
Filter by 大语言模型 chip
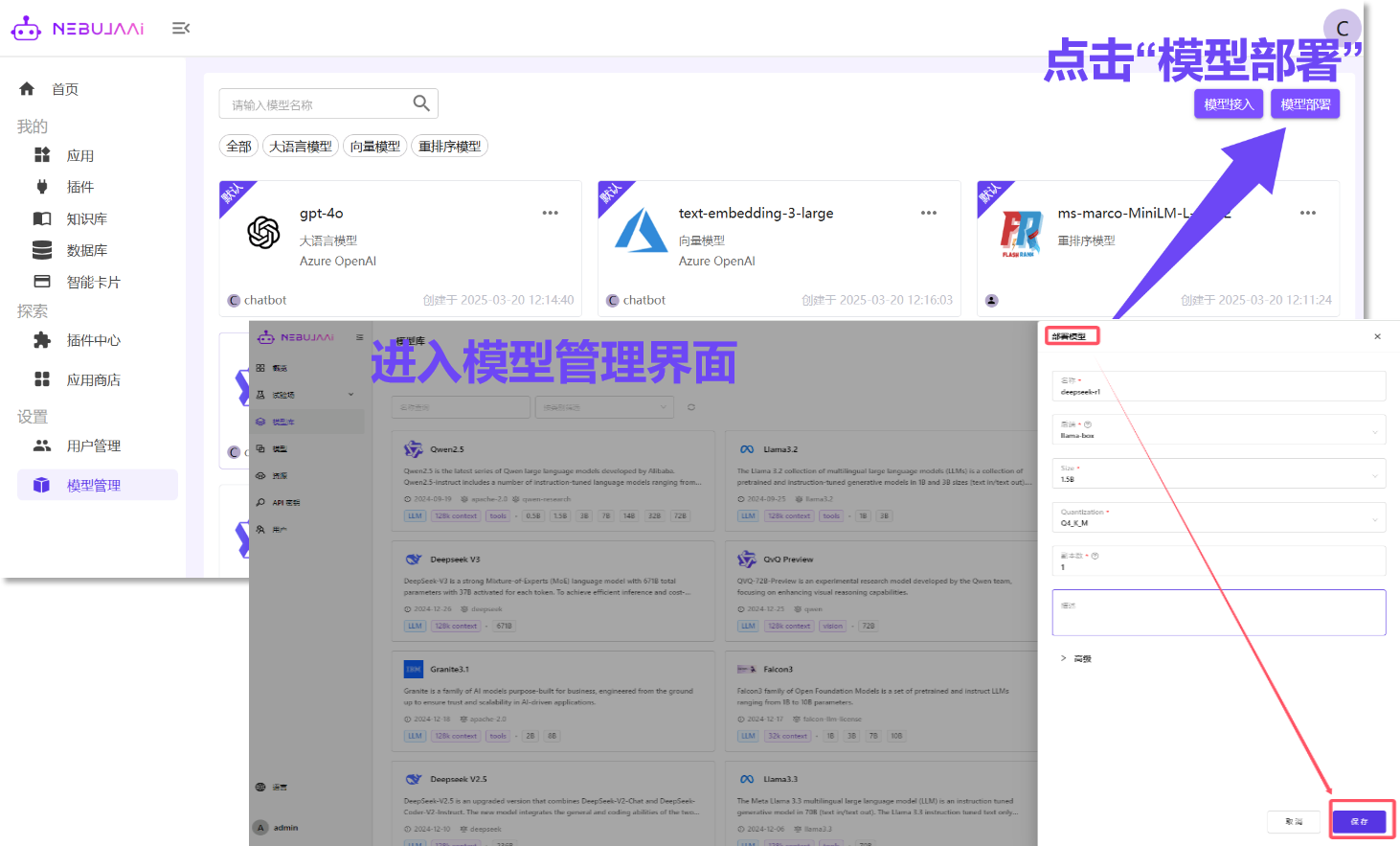301,147
